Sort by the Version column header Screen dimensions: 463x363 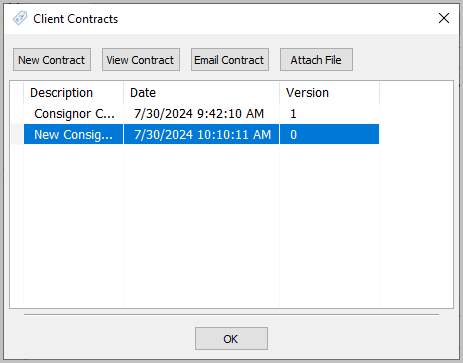tap(329, 93)
